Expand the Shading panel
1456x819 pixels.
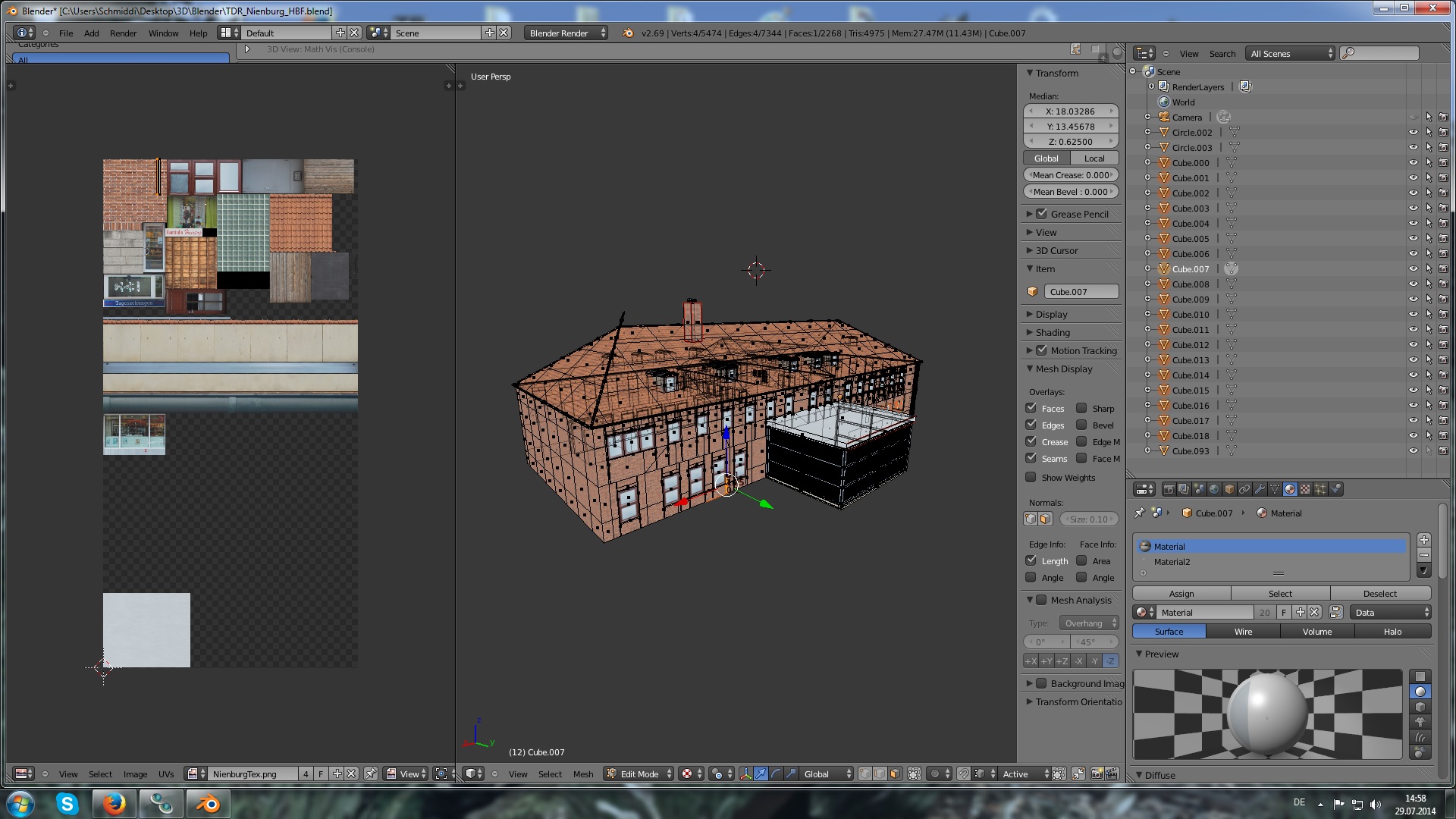(x=1053, y=332)
